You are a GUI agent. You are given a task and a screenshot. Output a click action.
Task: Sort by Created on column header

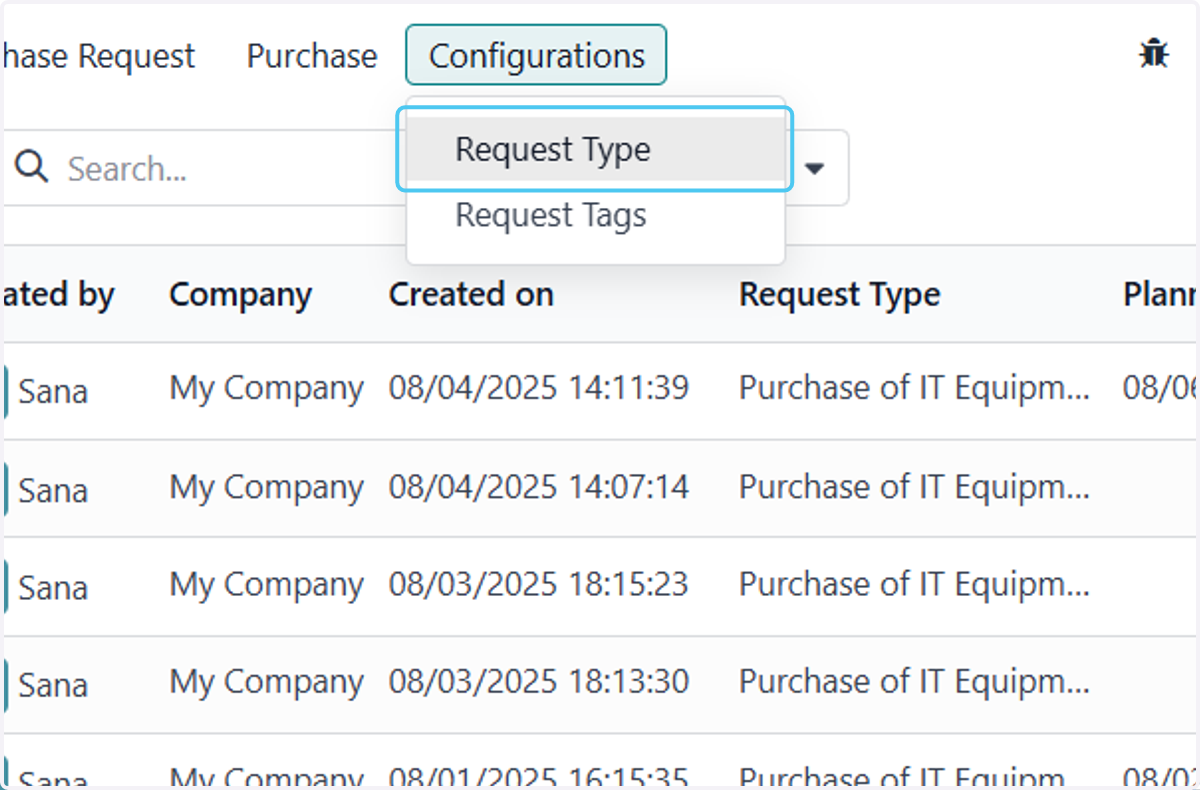coord(471,294)
